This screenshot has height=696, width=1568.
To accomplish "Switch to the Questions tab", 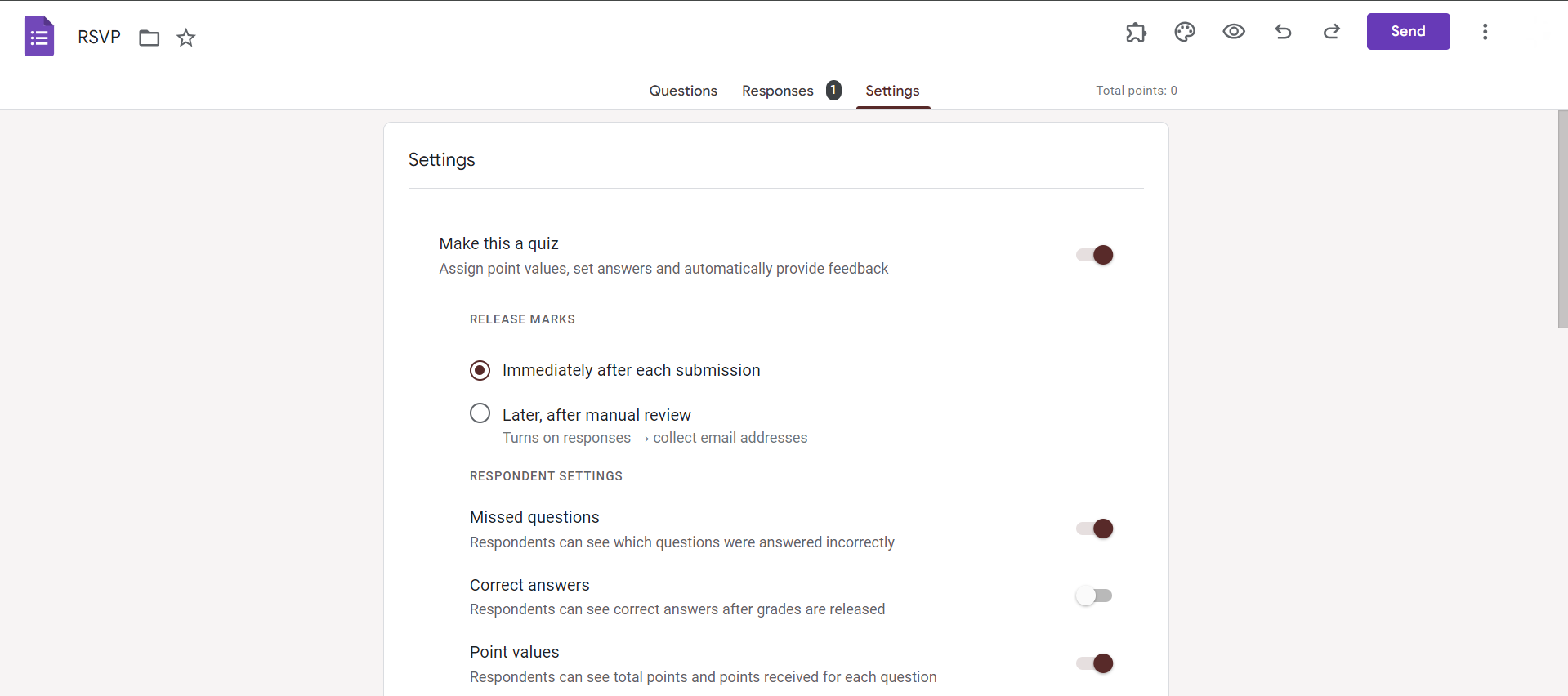I will (x=683, y=91).
